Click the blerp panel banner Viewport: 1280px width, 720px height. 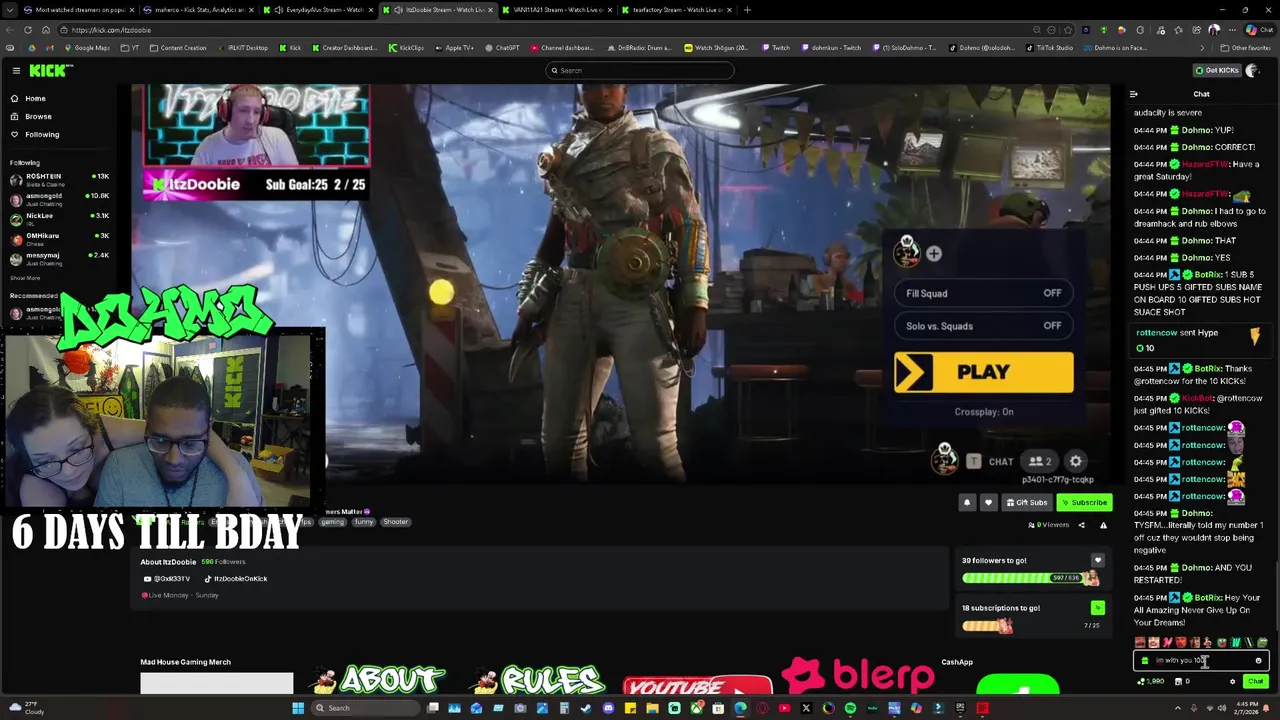pos(858,676)
